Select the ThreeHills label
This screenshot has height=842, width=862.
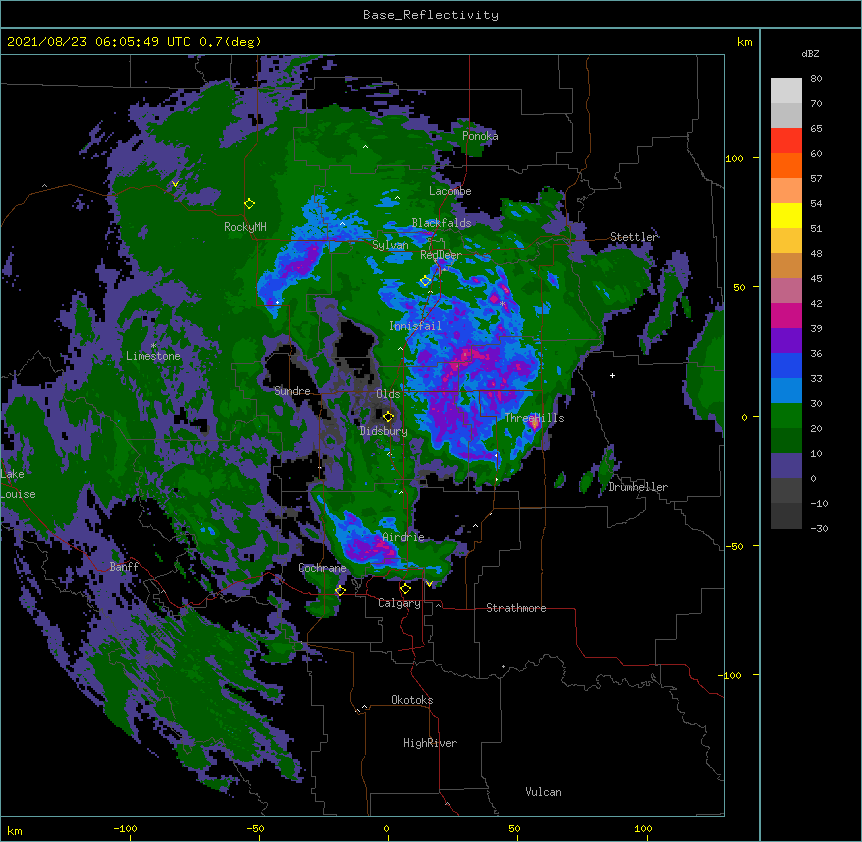[x=534, y=418]
